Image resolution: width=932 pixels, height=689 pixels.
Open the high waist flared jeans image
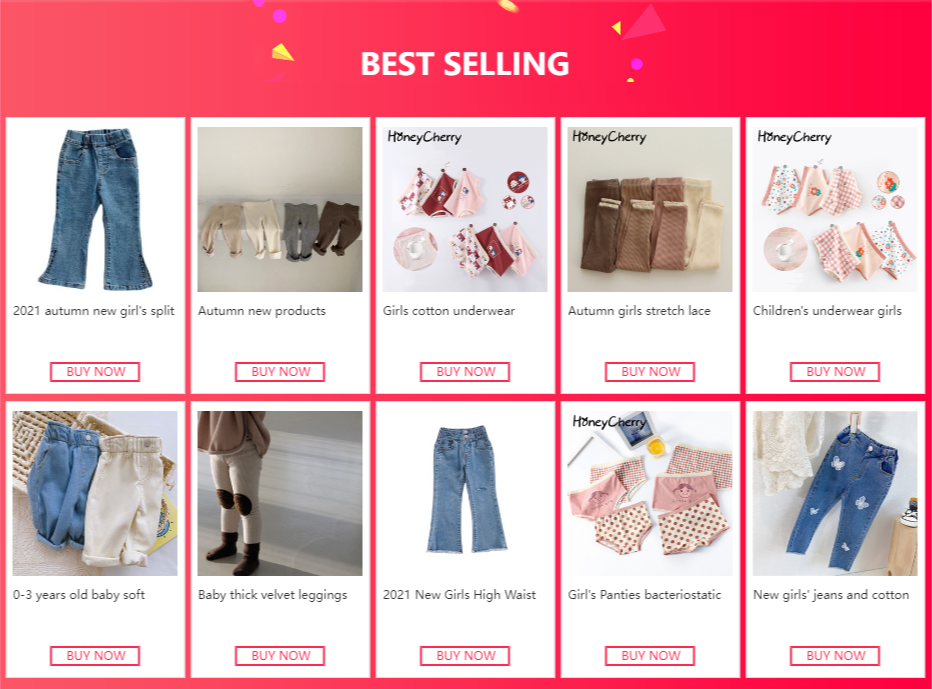pos(465,493)
